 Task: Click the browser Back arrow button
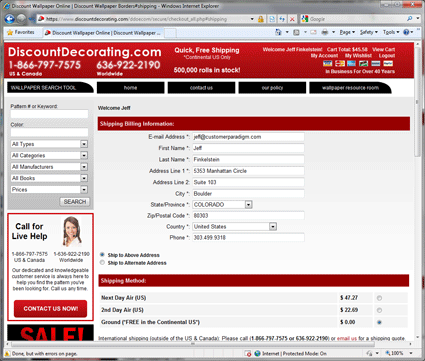pyautogui.click(x=10, y=19)
